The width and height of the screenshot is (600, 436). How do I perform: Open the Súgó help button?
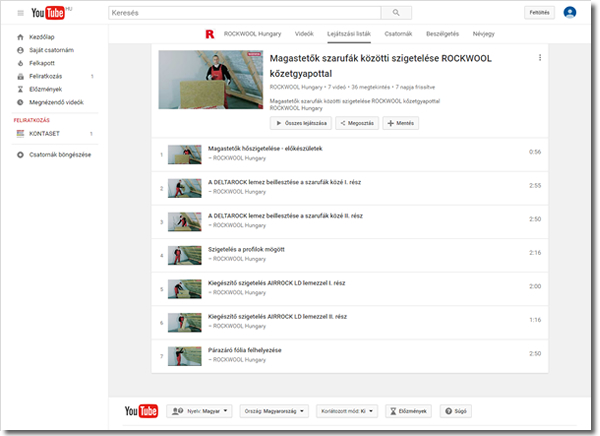[456, 411]
